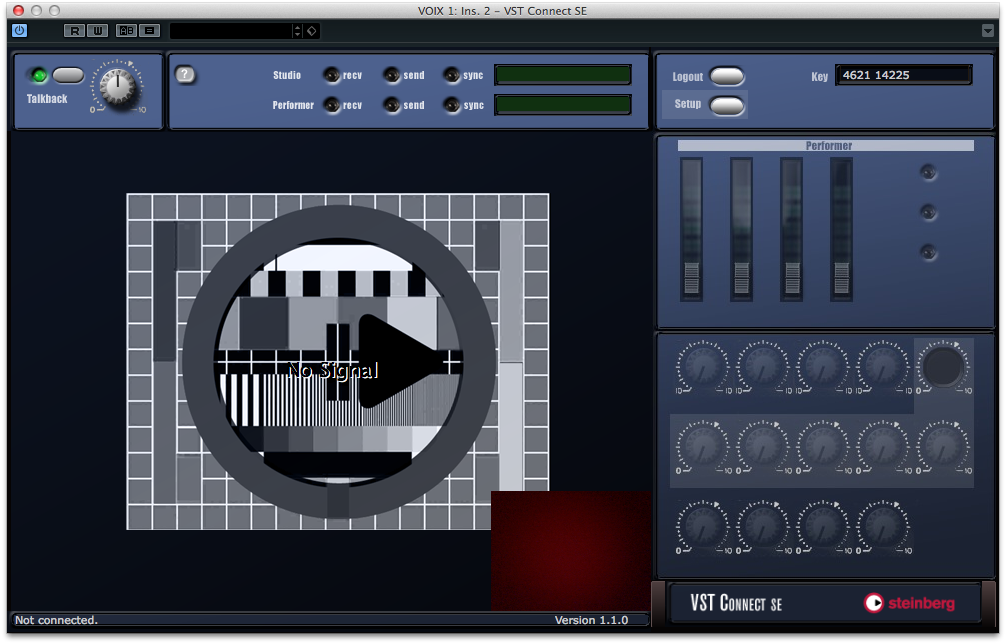Toggle middle round button in Performer panel

point(928,212)
